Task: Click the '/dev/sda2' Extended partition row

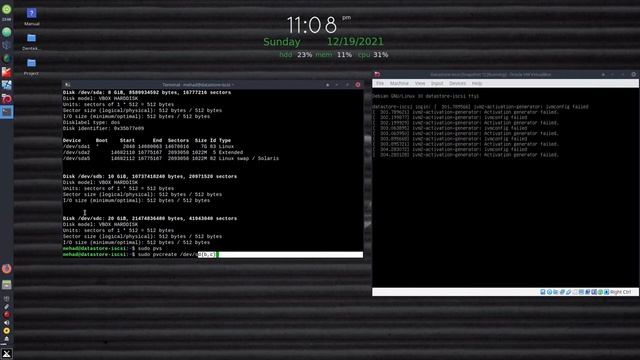Action: (x=153, y=152)
